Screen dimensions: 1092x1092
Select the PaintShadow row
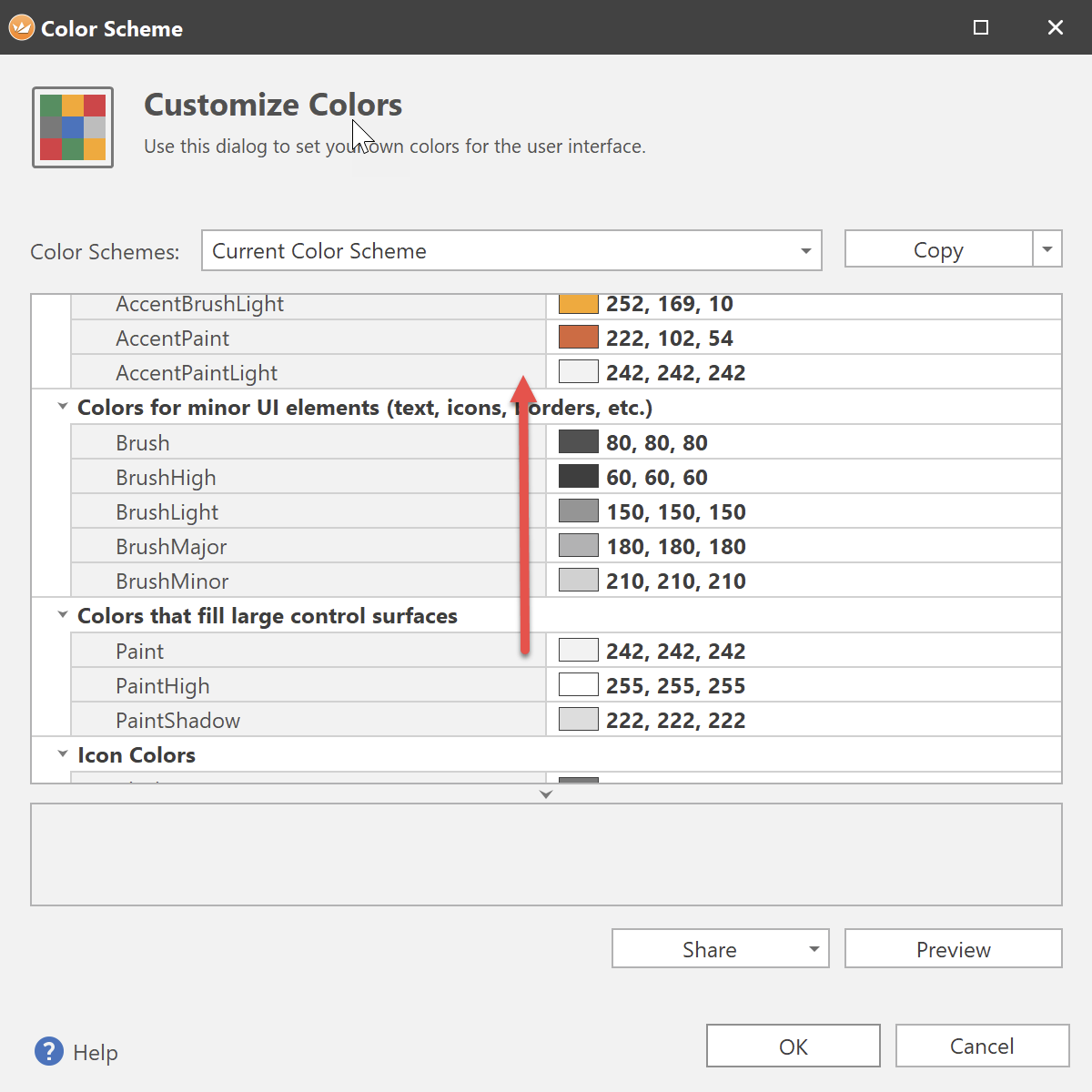tap(178, 721)
